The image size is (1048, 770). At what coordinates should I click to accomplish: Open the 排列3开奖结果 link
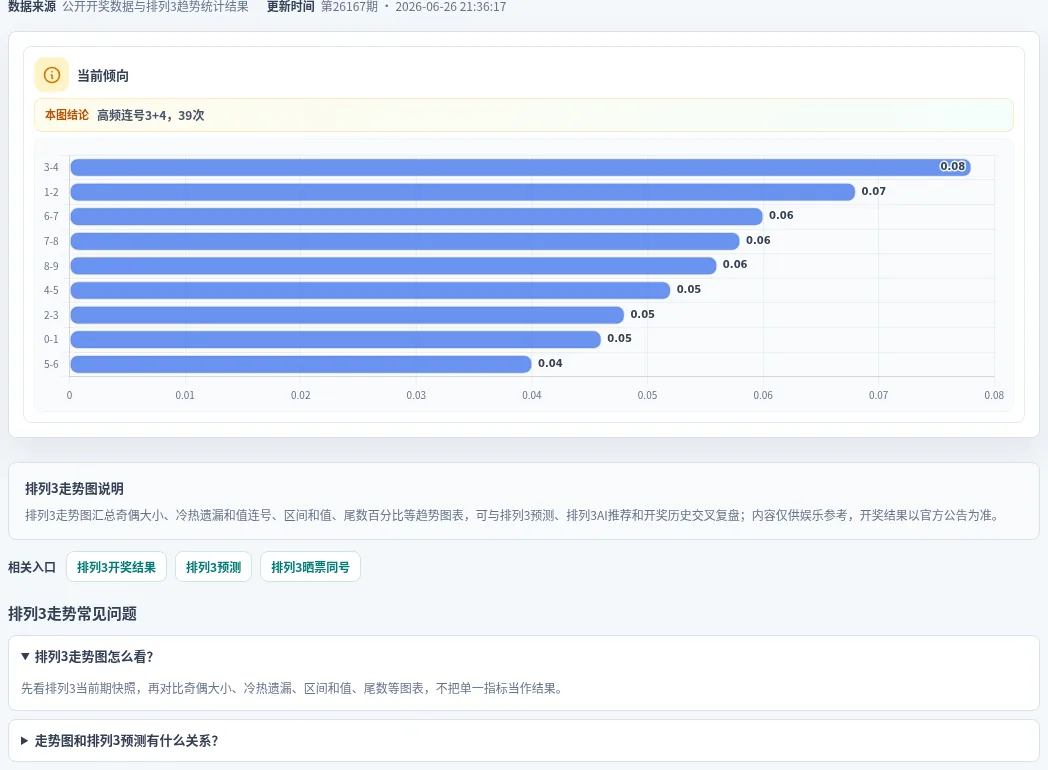[x=116, y=567]
